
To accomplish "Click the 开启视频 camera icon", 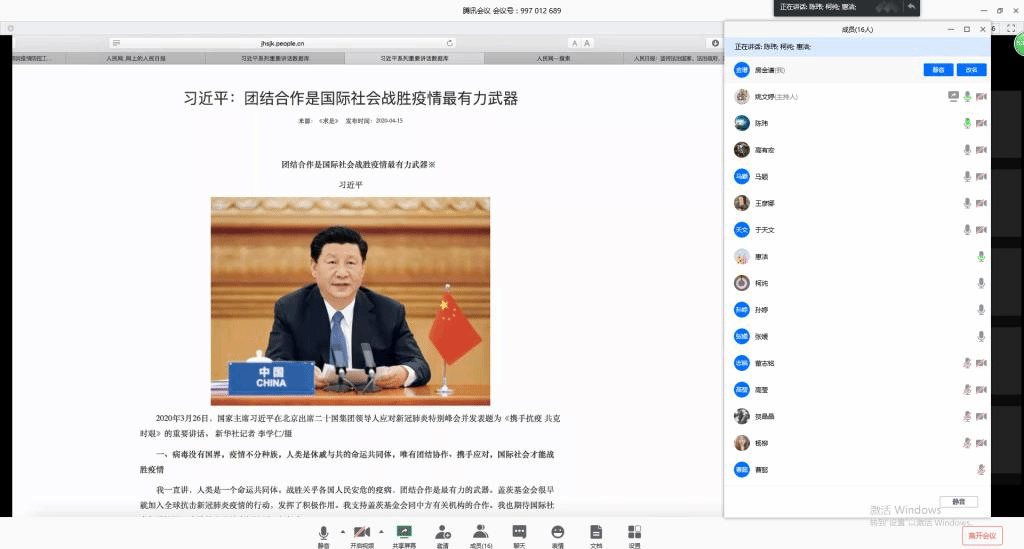I will tap(361, 532).
